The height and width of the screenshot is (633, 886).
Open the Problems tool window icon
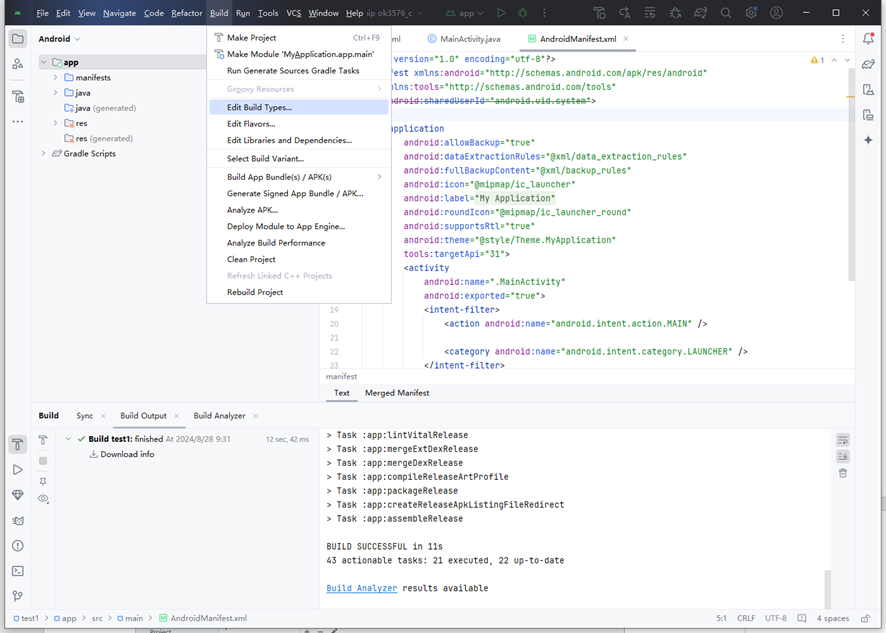pyautogui.click(x=18, y=545)
